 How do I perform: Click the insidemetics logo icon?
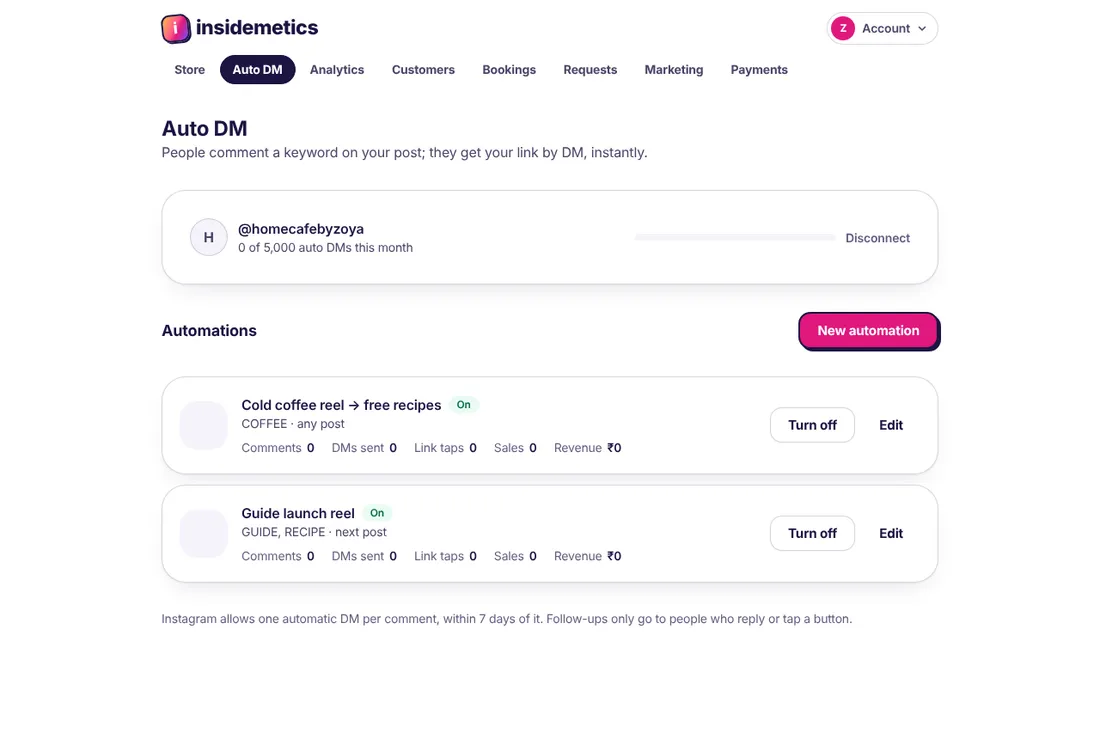coord(175,28)
